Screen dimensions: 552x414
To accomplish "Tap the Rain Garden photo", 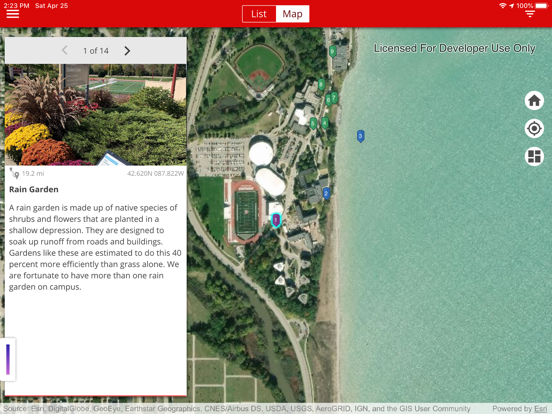I will [95, 114].
